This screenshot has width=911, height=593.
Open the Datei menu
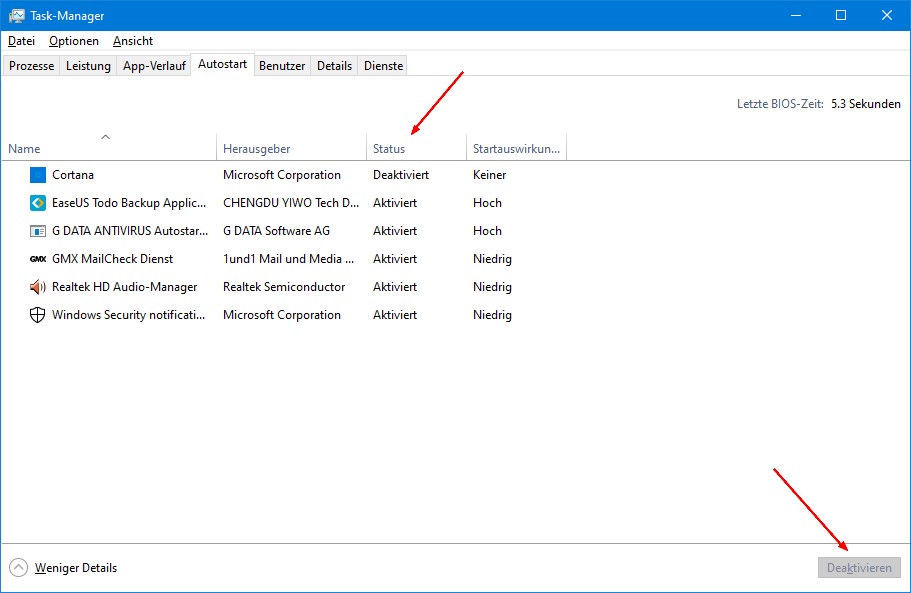pyautogui.click(x=21, y=41)
